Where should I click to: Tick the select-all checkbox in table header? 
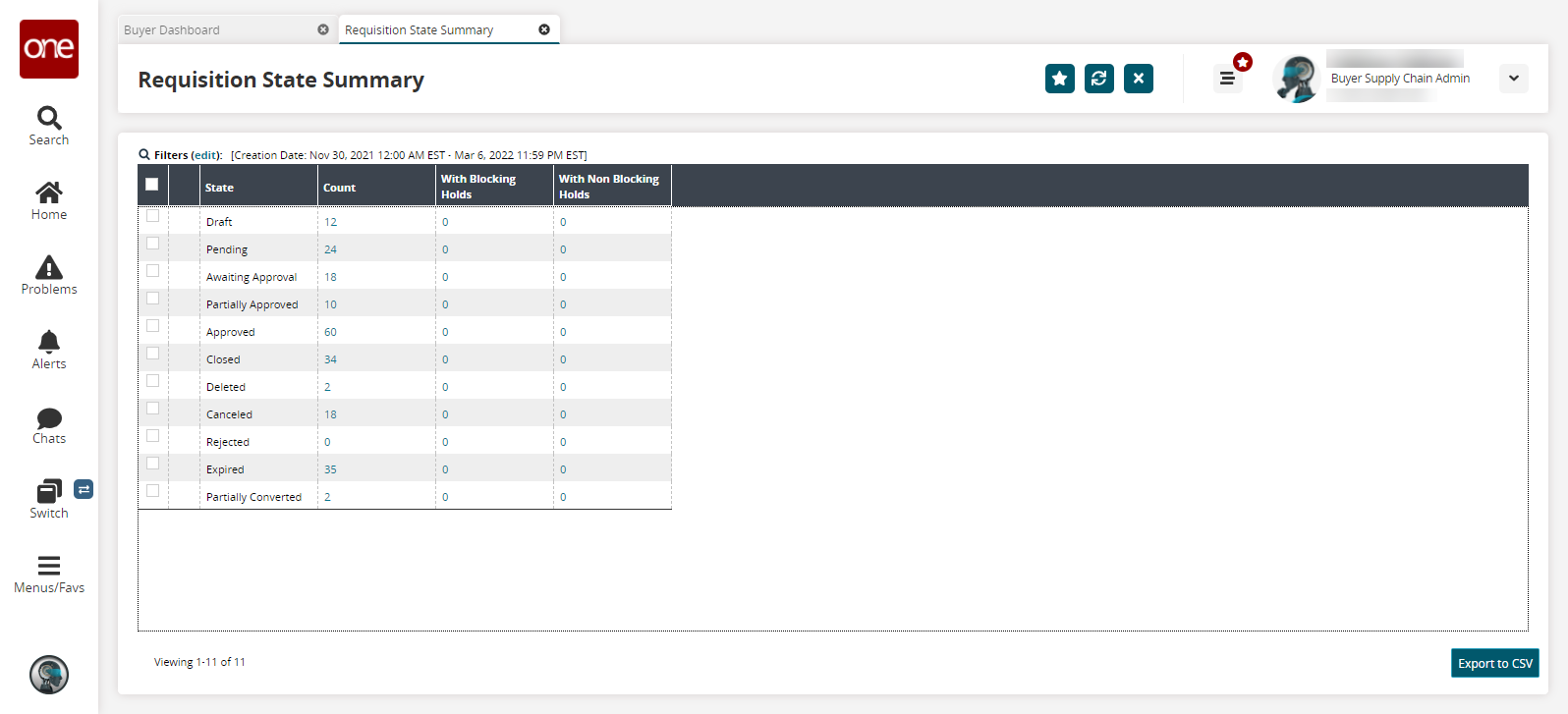pyautogui.click(x=152, y=185)
